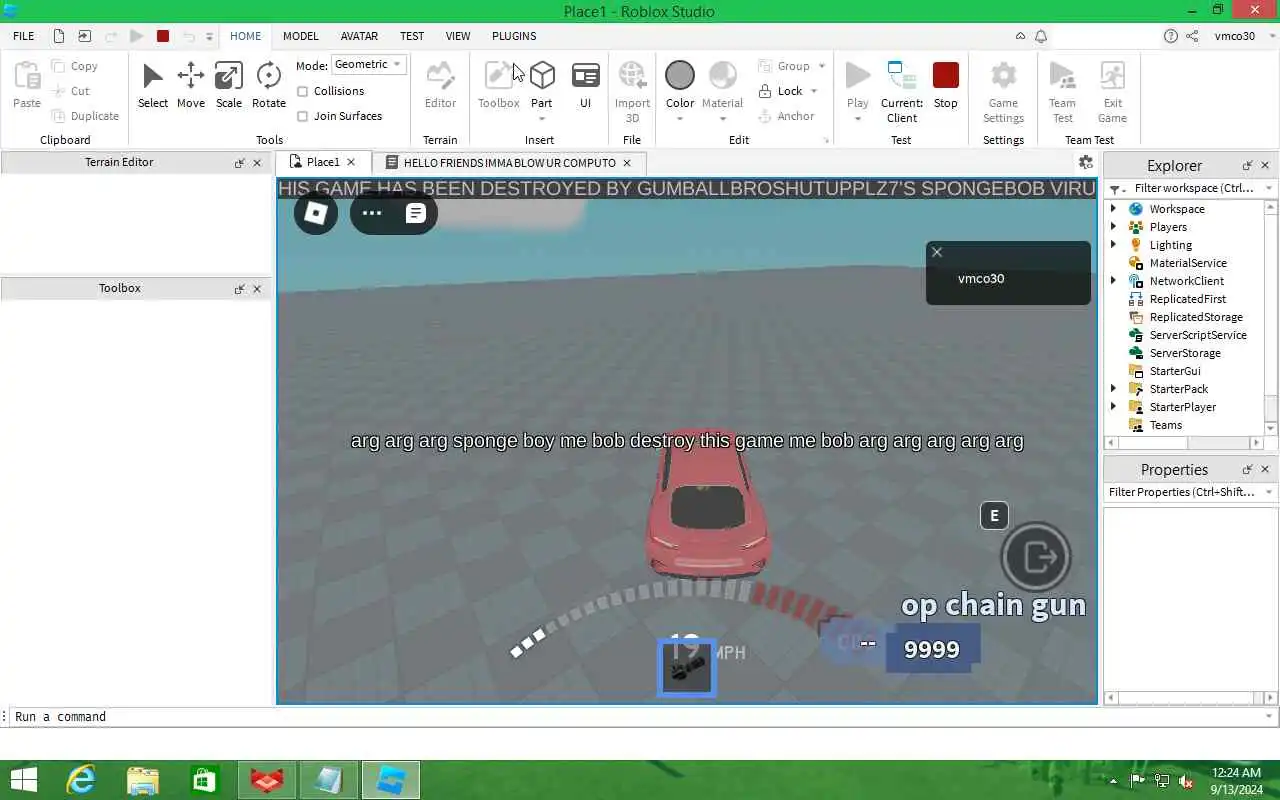Viewport: 1280px width, 800px height.
Task: Expand the NetworkClient tree node
Action: 1113,281
